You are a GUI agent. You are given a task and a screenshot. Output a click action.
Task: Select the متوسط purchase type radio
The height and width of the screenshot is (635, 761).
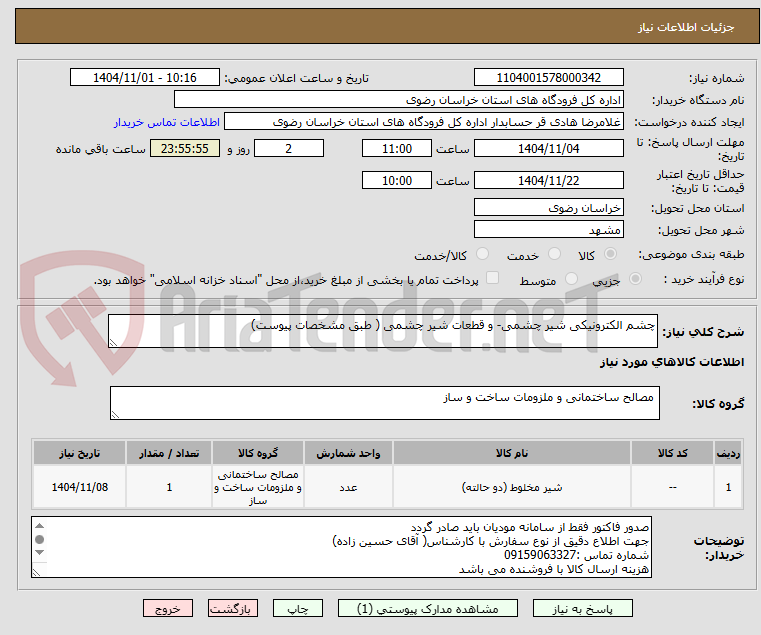[571, 279]
